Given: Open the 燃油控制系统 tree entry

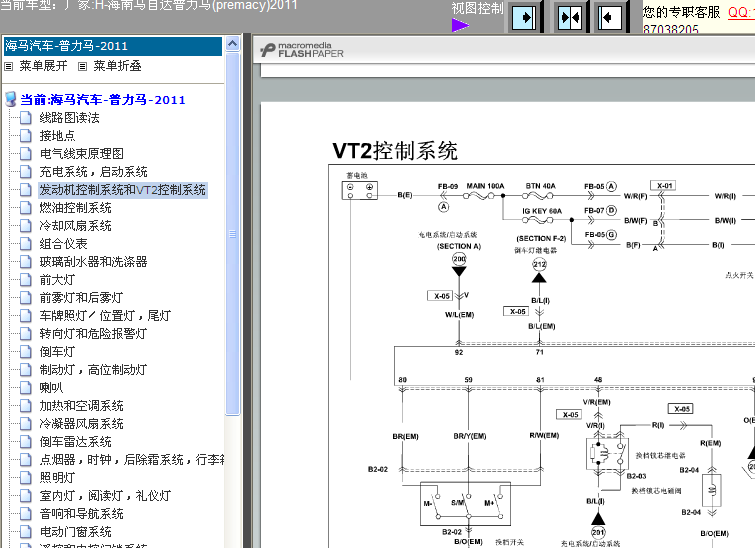Looking at the screenshot, I should tap(75, 208).
